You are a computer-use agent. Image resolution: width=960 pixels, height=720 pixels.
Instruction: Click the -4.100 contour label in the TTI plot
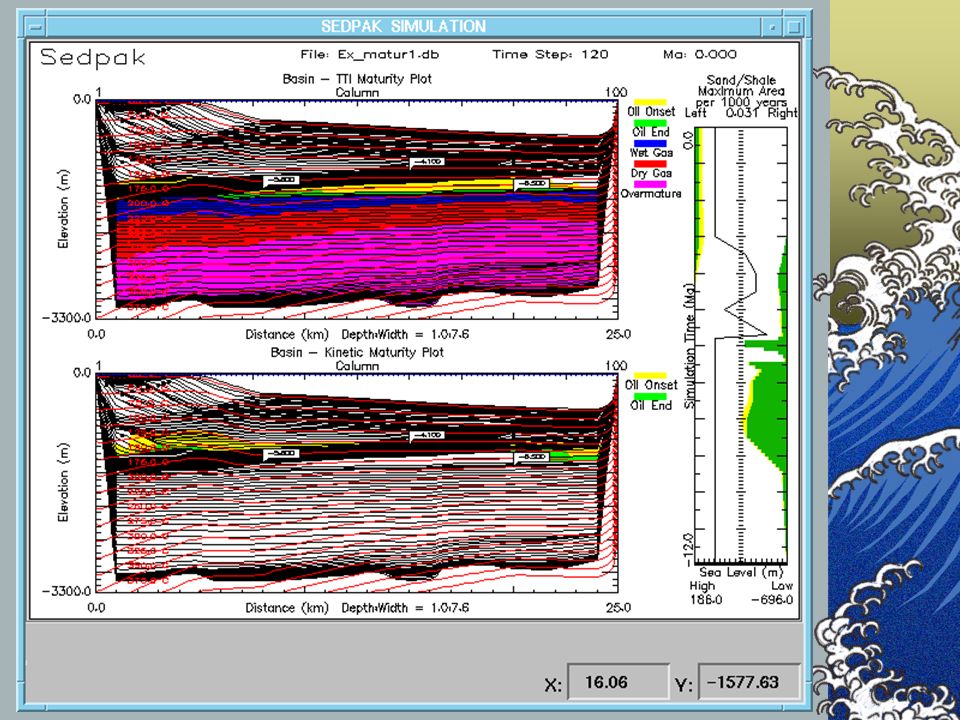coord(427,162)
